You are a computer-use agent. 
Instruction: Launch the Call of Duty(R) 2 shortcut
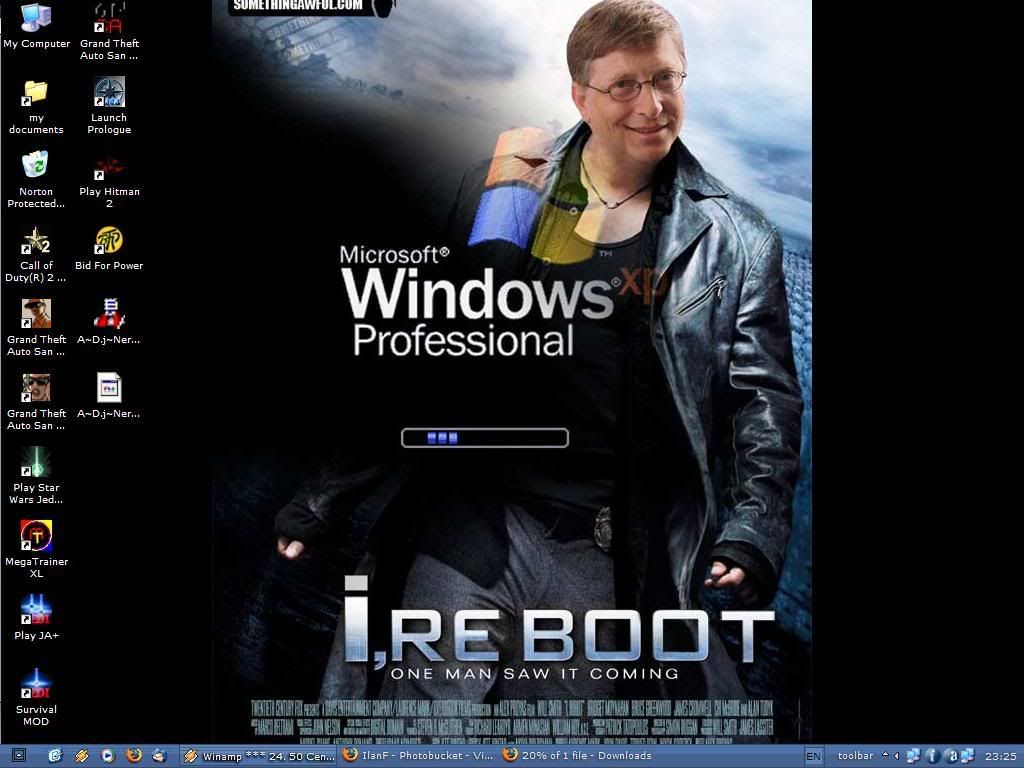[x=36, y=254]
